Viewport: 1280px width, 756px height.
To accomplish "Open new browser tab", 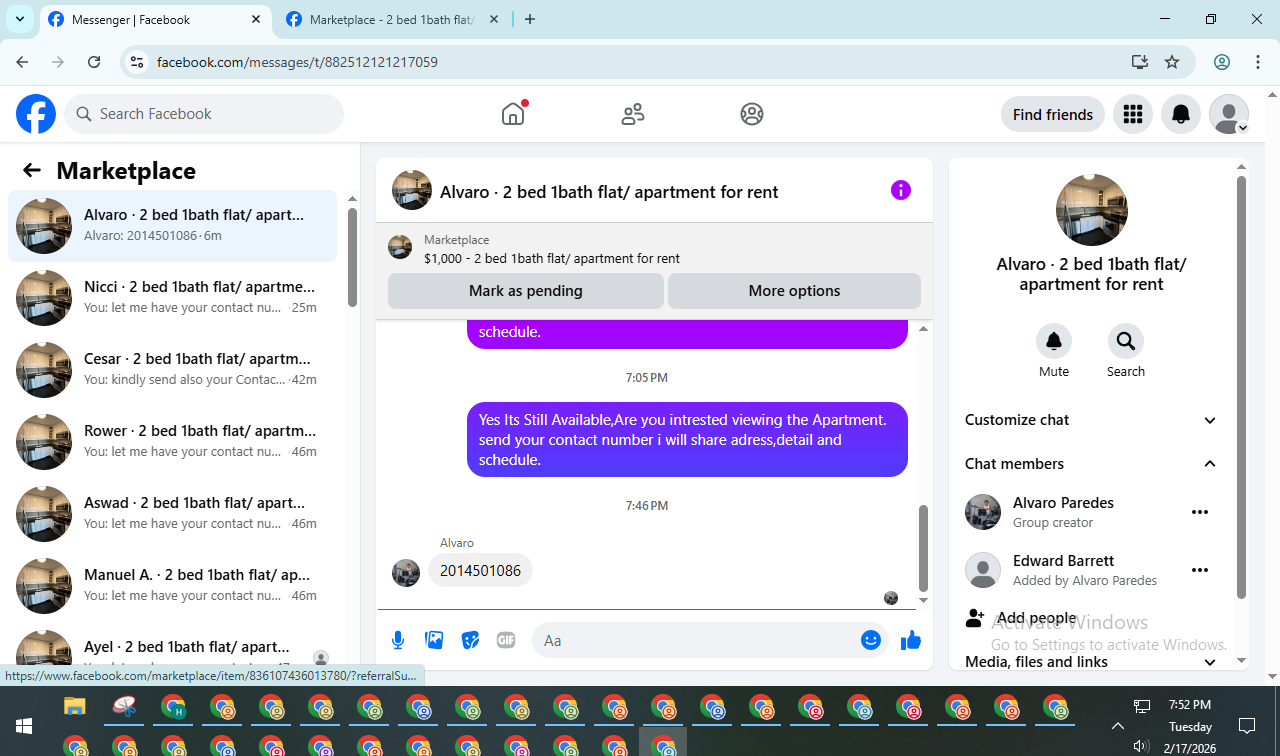I will 530,19.
